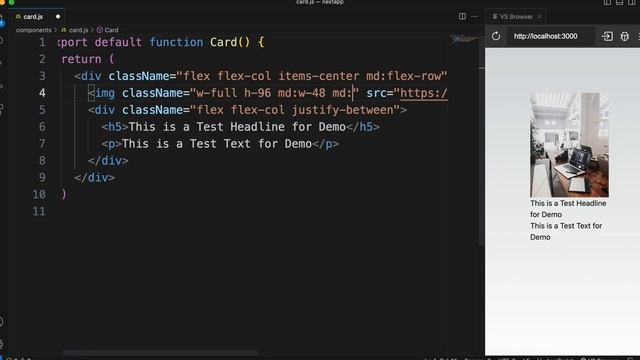The height and width of the screenshot is (360, 640).
Task: Toggle the browser debug bug icon
Action: [624, 36]
